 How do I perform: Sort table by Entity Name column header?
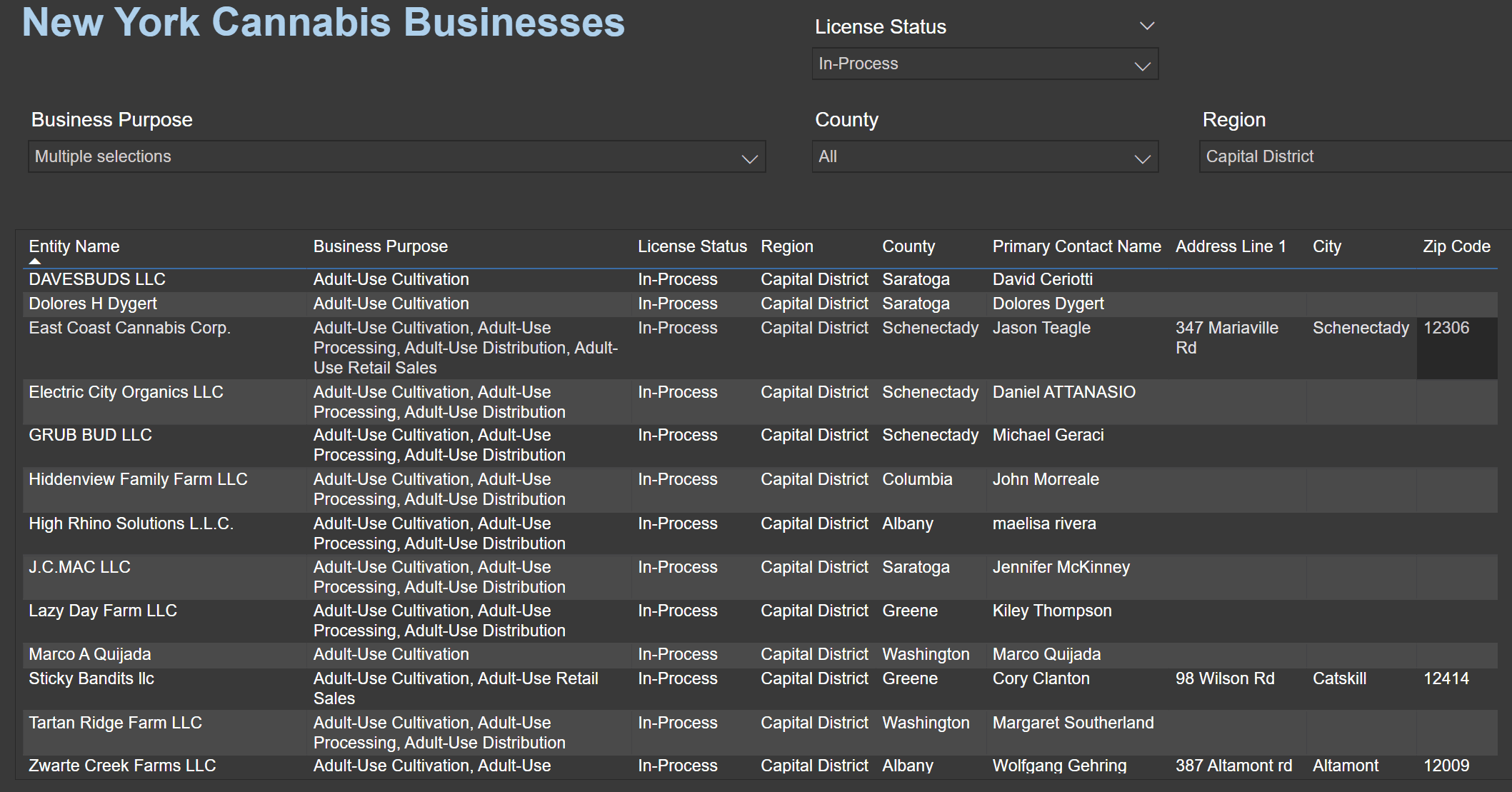point(74,246)
